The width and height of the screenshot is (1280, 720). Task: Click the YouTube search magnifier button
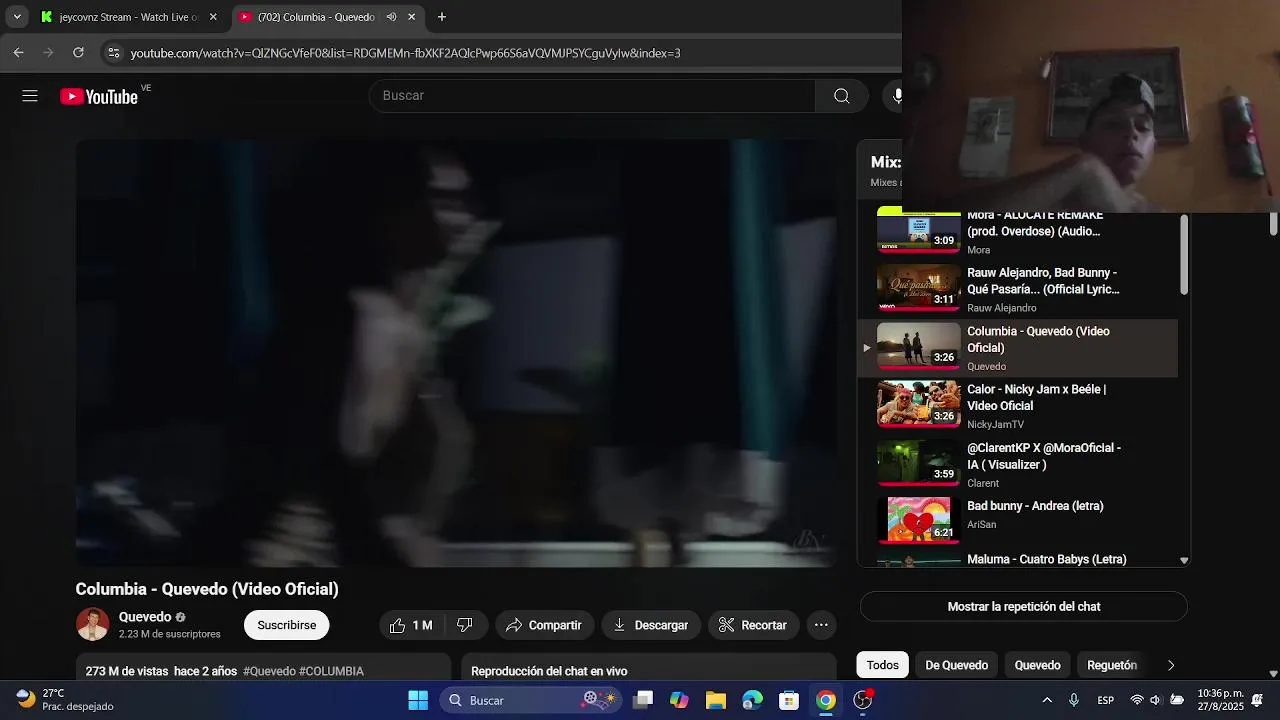point(842,96)
